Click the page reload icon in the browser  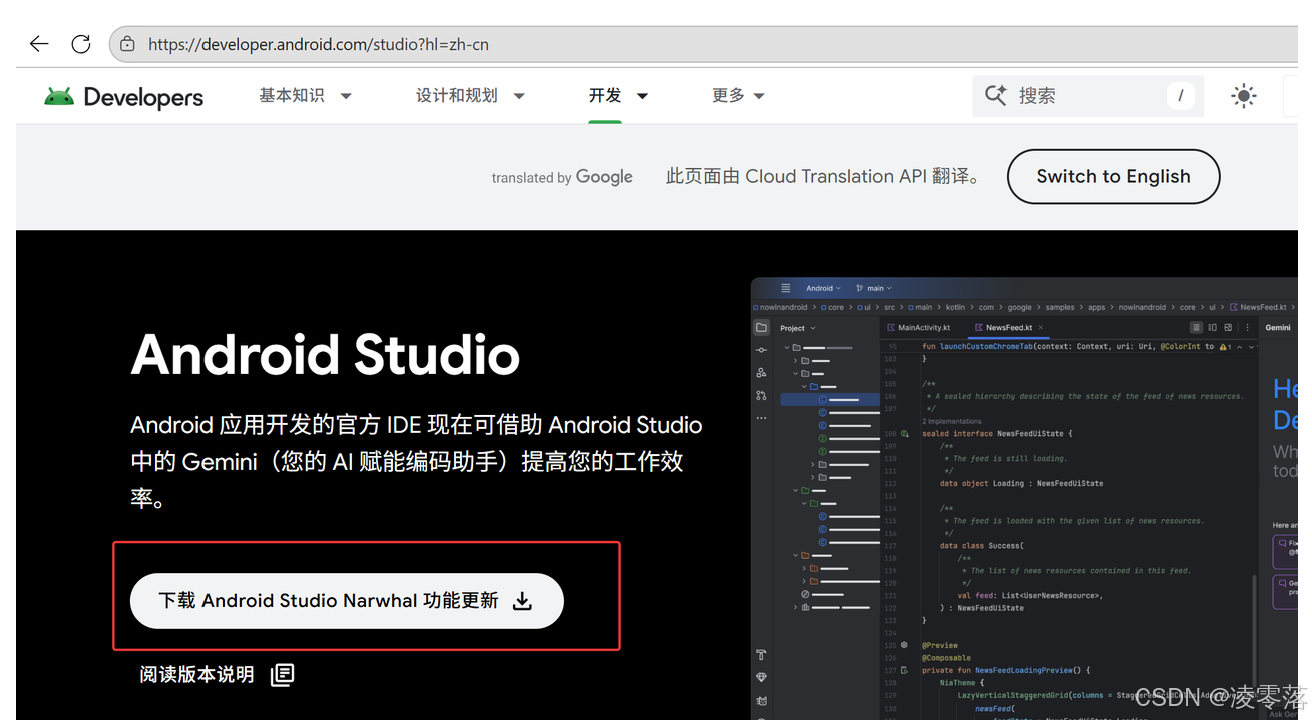[80, 43]
